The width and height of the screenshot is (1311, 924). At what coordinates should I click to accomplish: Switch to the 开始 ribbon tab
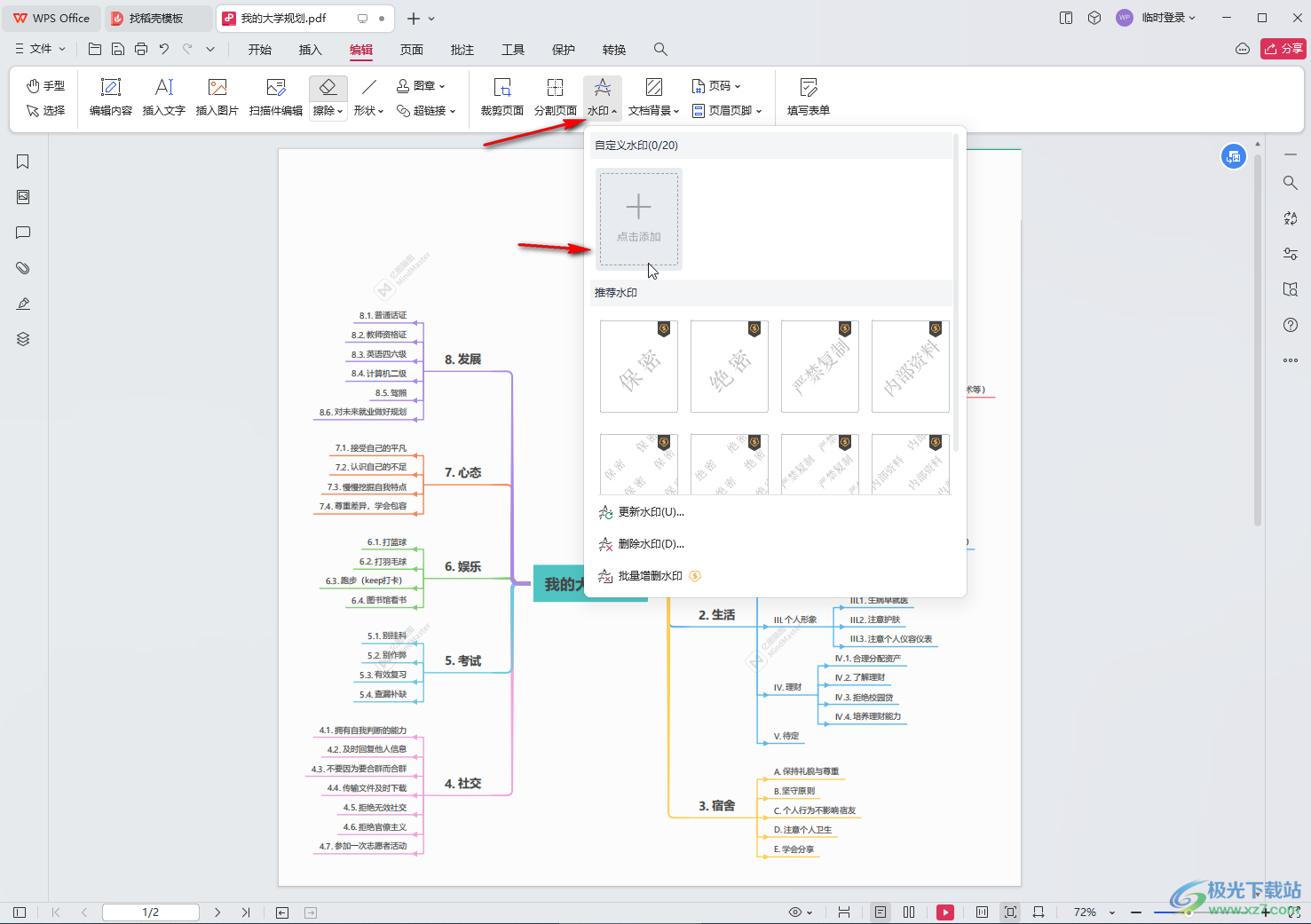coord(260,50)
